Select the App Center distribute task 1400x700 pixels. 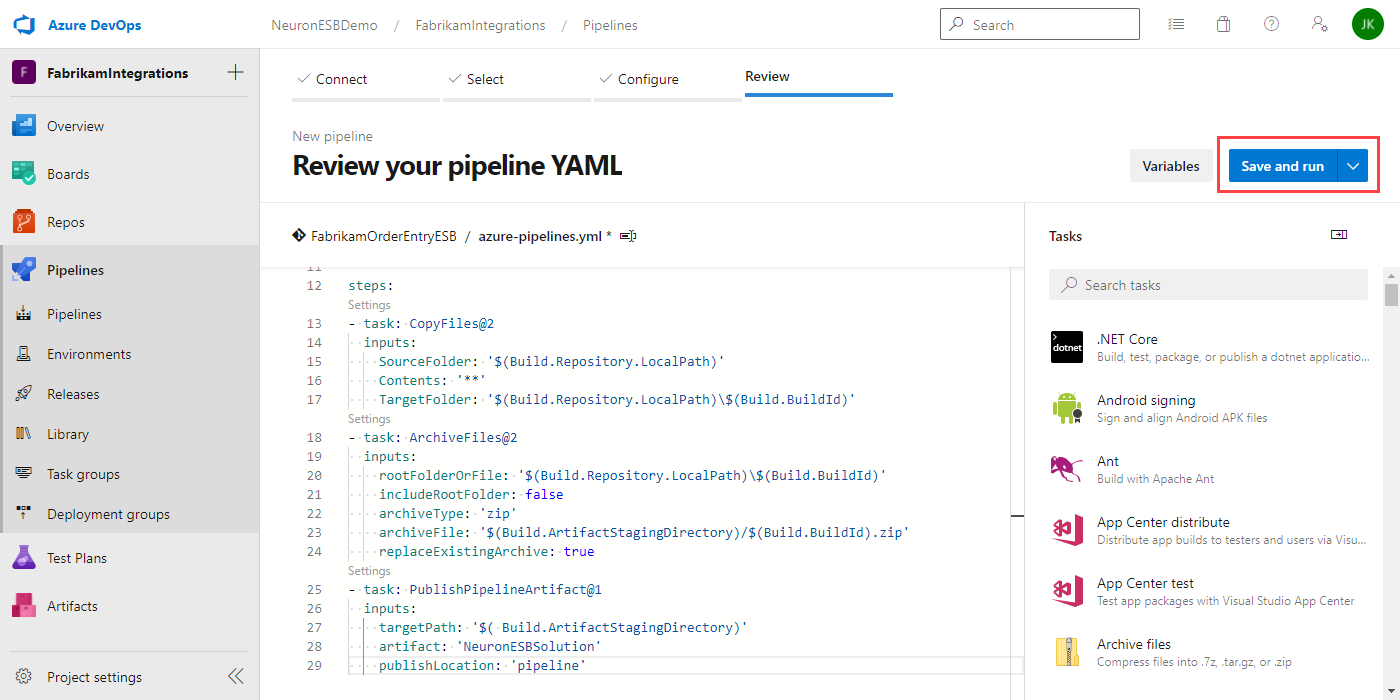tap(1208, 530)
